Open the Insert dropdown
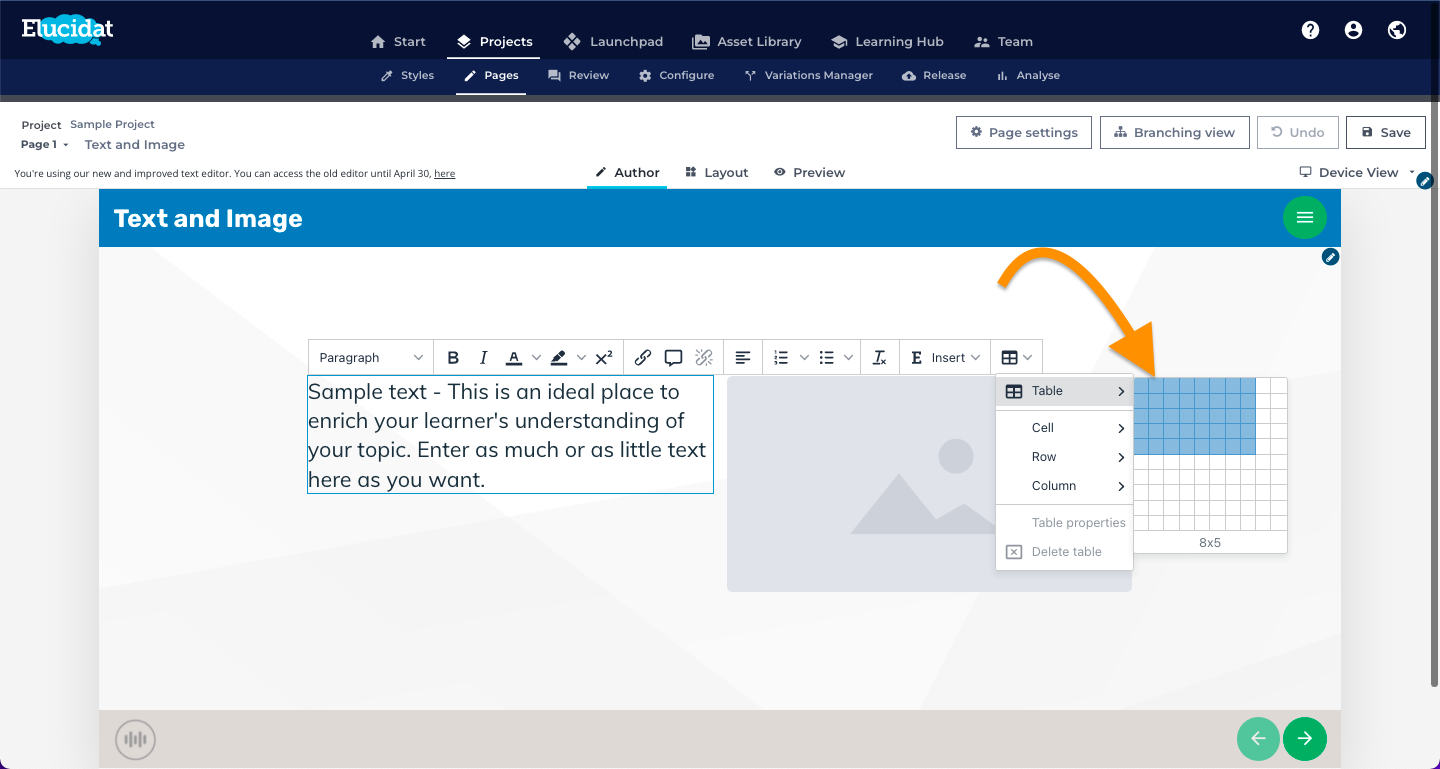This screenshot has width=1440, height=769. tap(946, 357)
